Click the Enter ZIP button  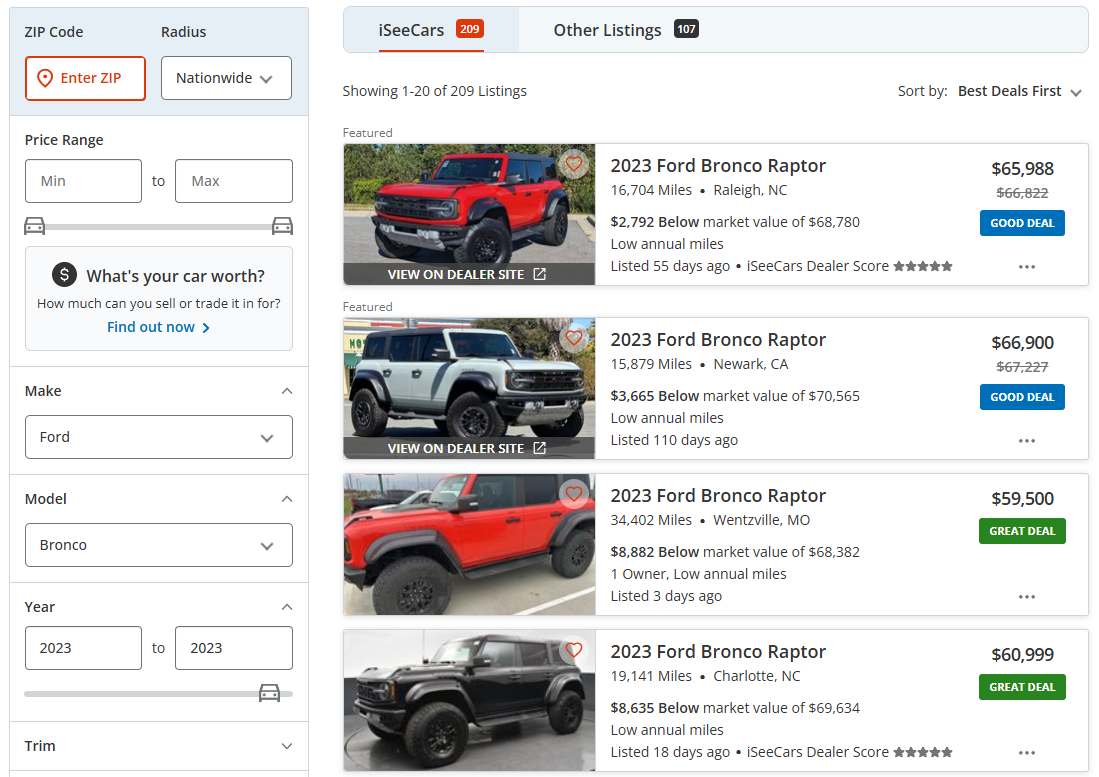click(86, 78)
